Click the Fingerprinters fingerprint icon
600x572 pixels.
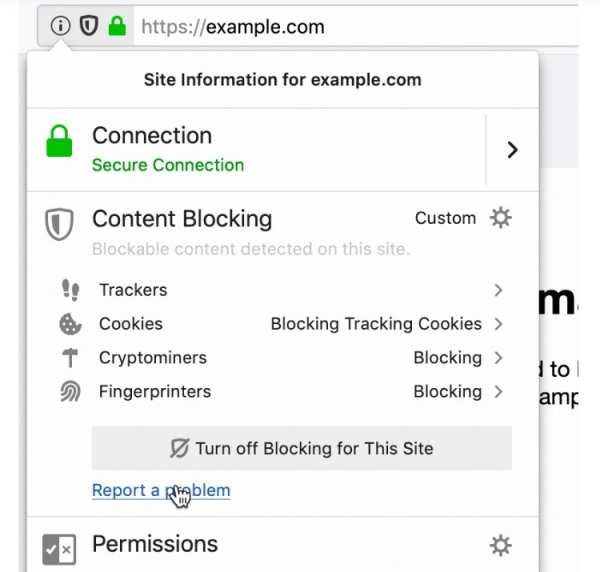pos(70,392)
